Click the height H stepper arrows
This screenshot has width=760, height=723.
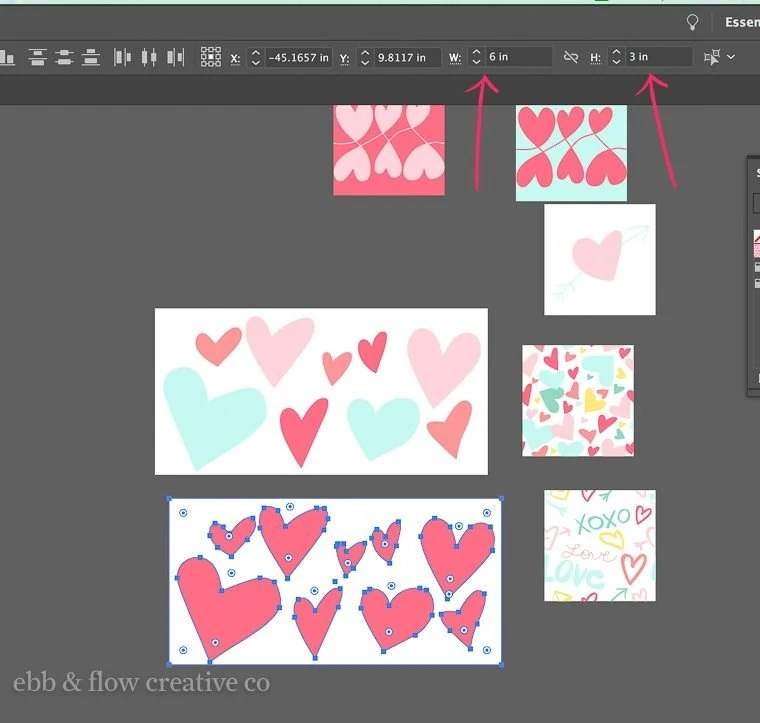point(616,57)
